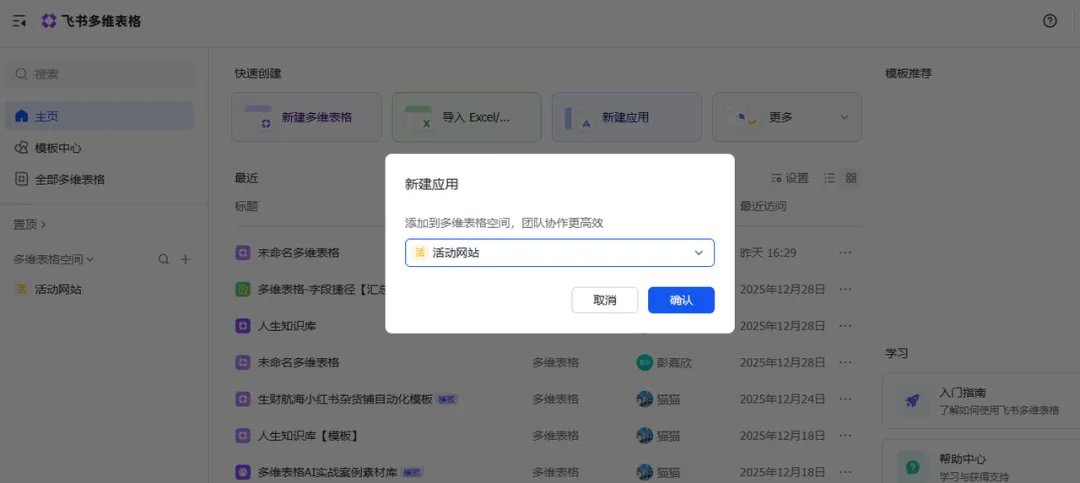This screenshot has width=1080, height=483.
Task: Click 彭嘉欣 owner avatar
Action: [644, 362]
